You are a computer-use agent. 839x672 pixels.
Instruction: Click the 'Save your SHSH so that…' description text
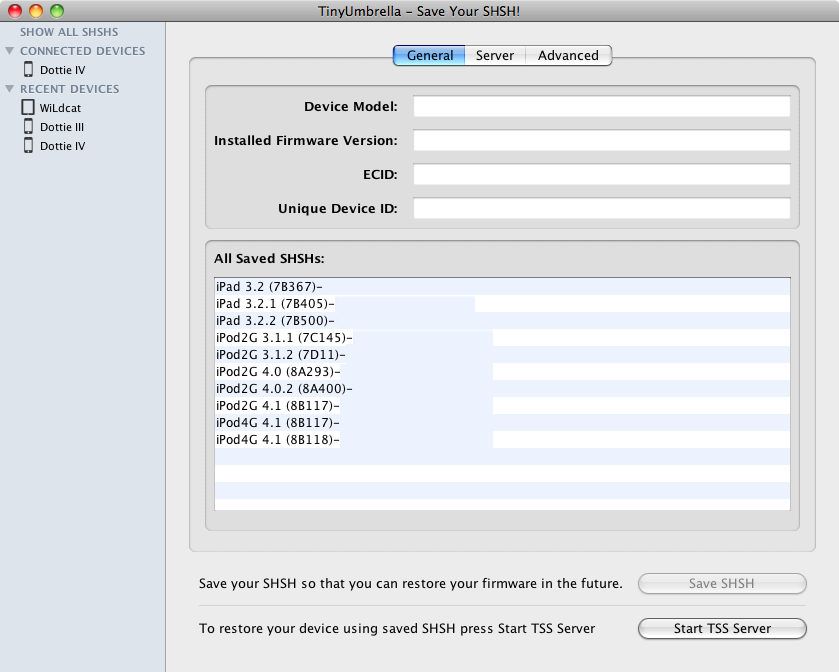point(411,584)
